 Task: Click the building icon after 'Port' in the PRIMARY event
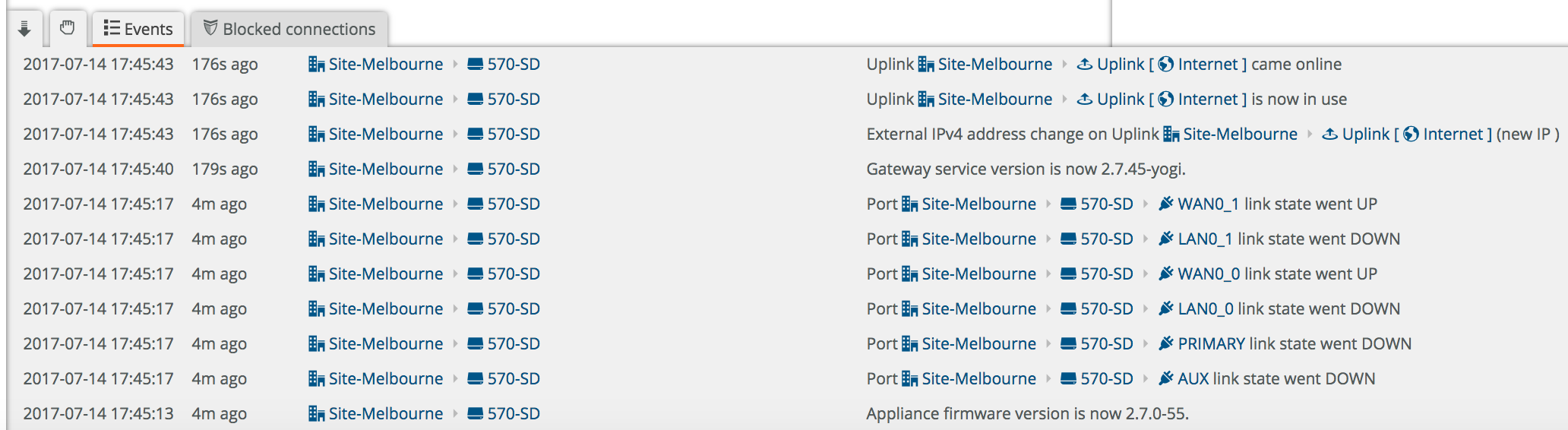(x=909, y=343)
